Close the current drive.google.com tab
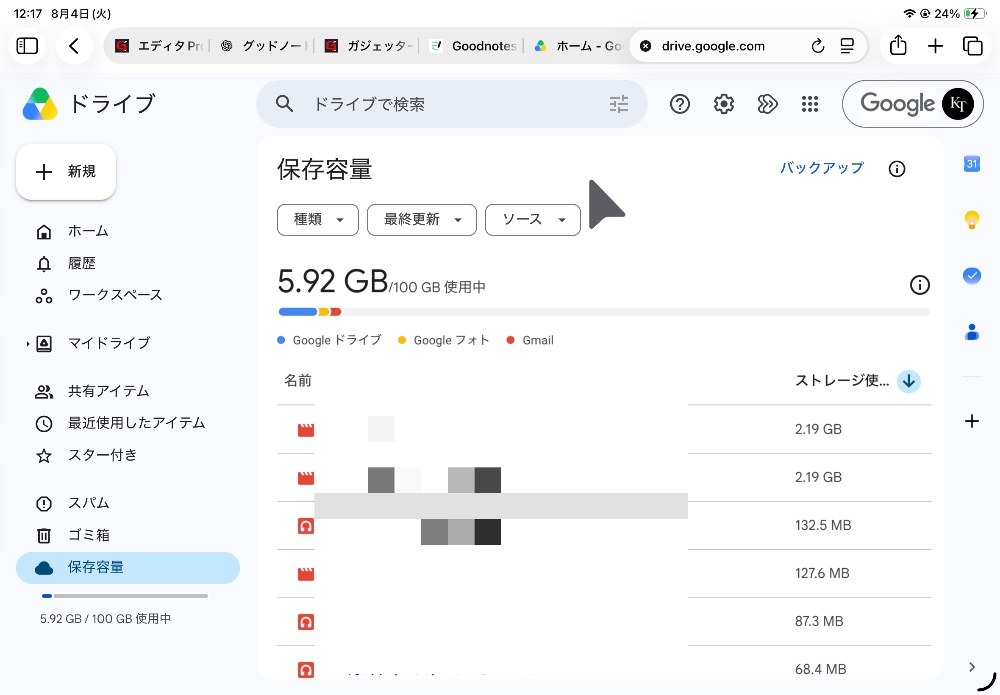The image size is (1000, 695). point(645,46)
